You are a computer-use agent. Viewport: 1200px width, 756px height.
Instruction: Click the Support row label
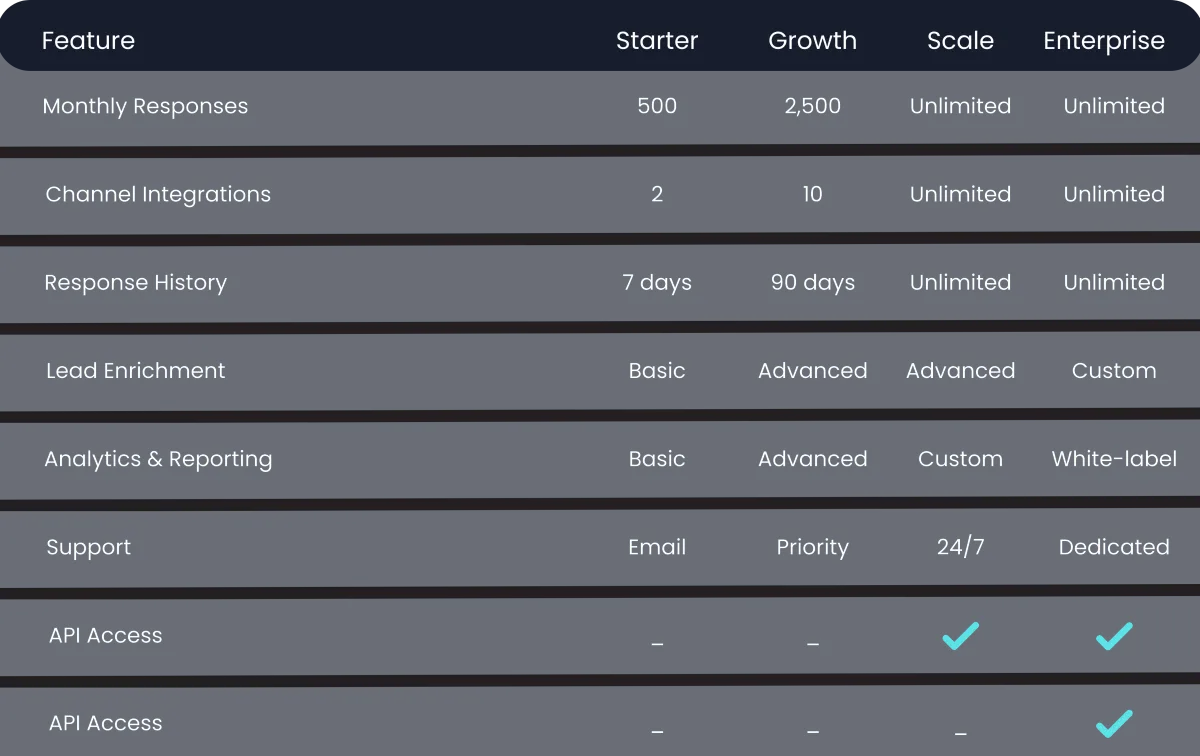(88, 547)
